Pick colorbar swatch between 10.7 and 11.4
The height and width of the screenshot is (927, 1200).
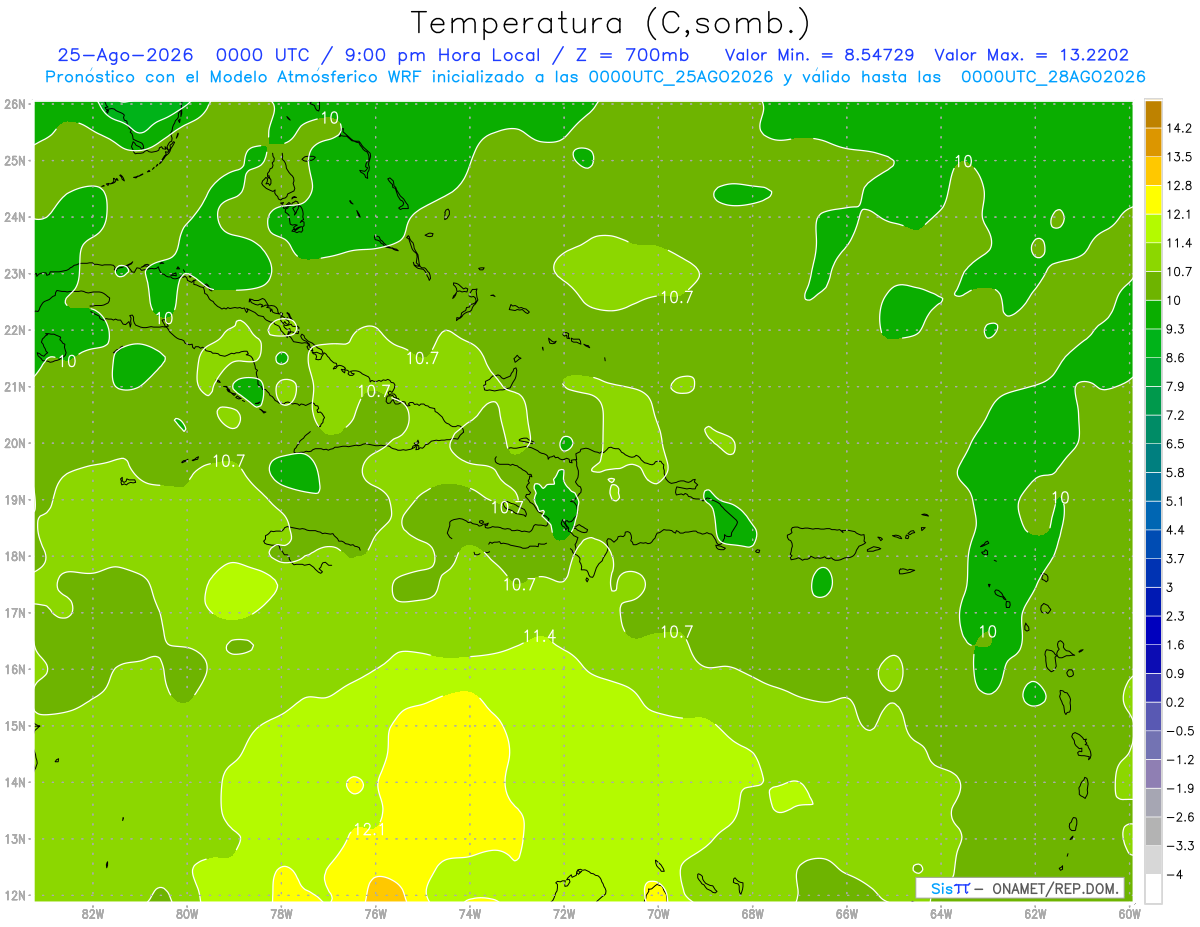pyautogui.click(x=1153, y=257)
